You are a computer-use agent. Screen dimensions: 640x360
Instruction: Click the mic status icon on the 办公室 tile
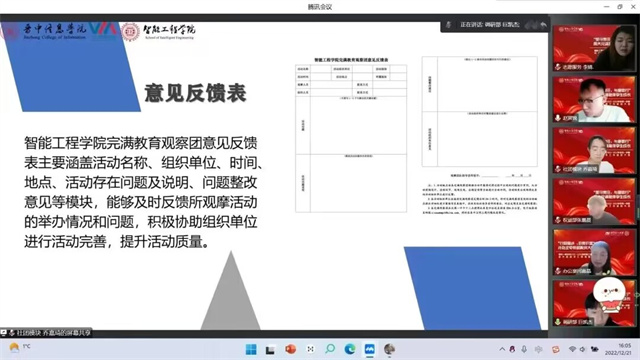pyautogui.click(x=558, y=271)
